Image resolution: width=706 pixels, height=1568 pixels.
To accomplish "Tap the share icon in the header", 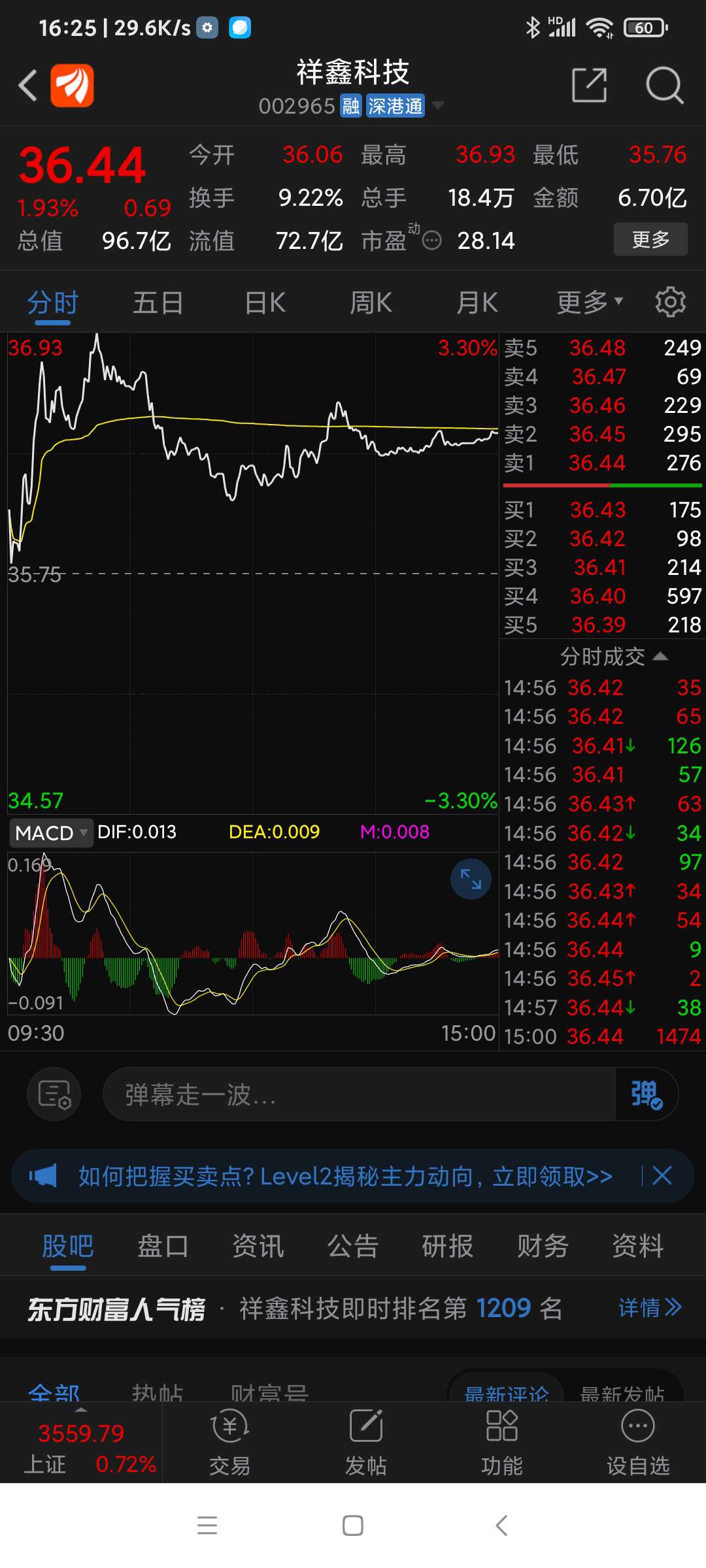I will pyautogui.click(x=590, y=85).
